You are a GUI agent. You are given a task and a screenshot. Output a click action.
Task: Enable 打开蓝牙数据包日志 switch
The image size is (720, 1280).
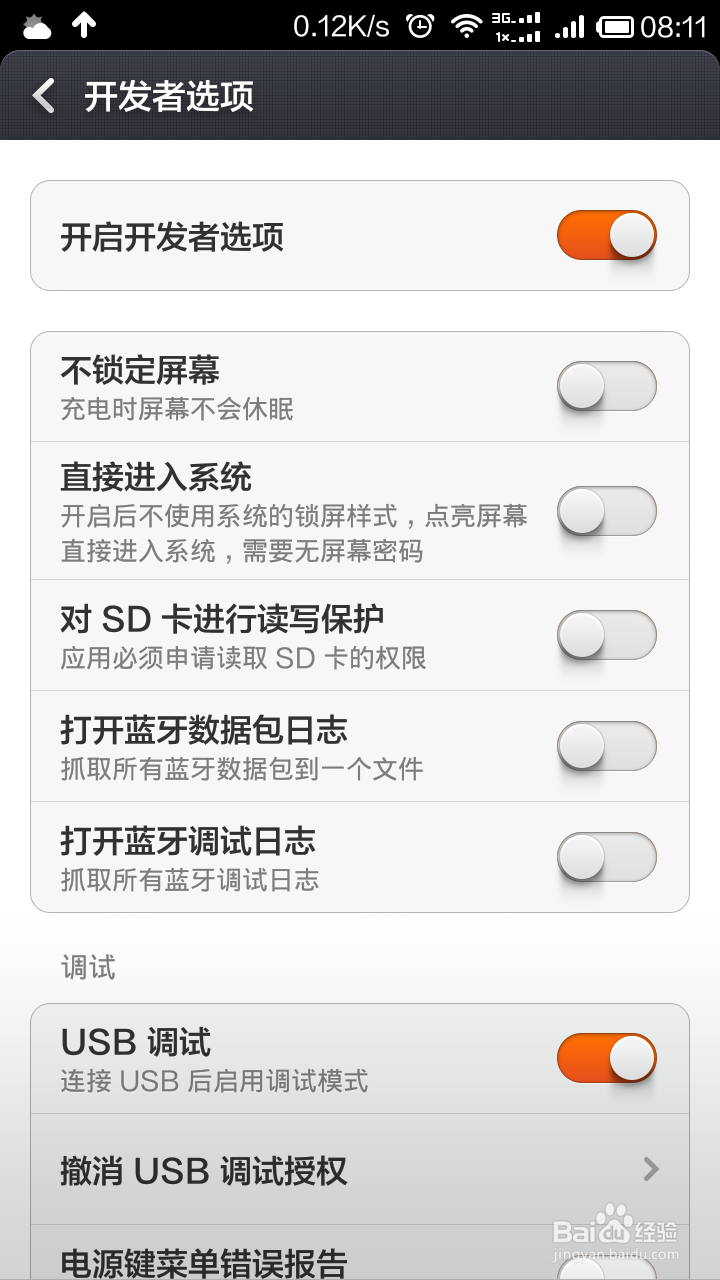606,746
